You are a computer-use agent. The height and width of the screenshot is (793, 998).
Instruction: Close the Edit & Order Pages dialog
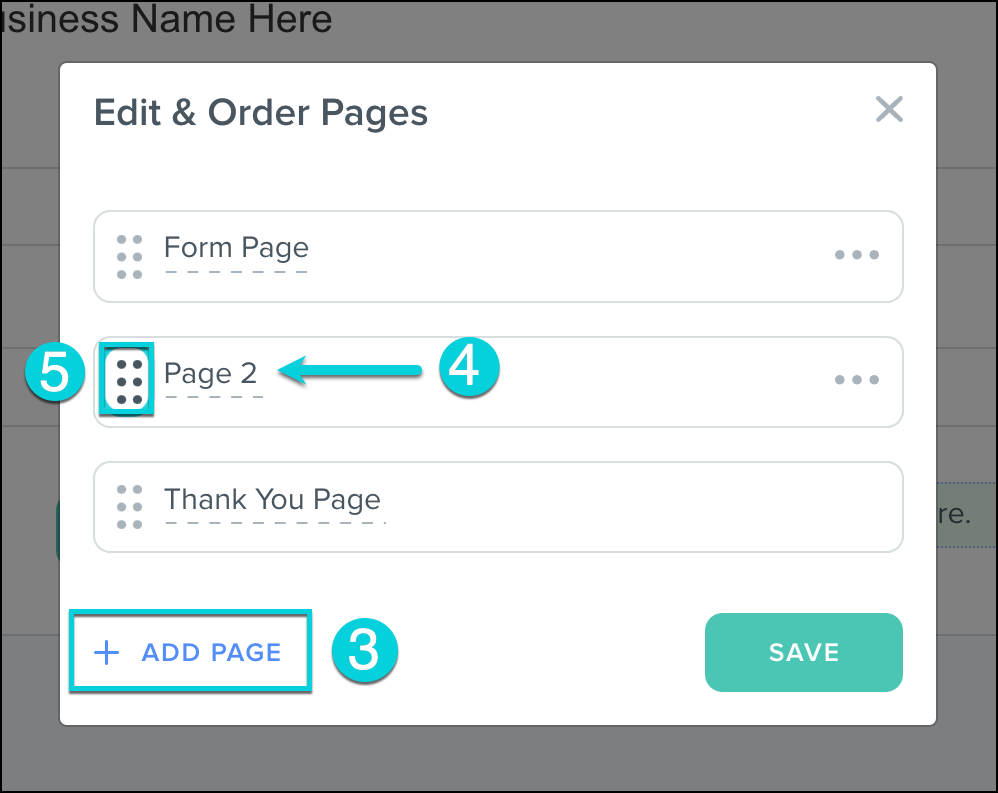[889, 109]
